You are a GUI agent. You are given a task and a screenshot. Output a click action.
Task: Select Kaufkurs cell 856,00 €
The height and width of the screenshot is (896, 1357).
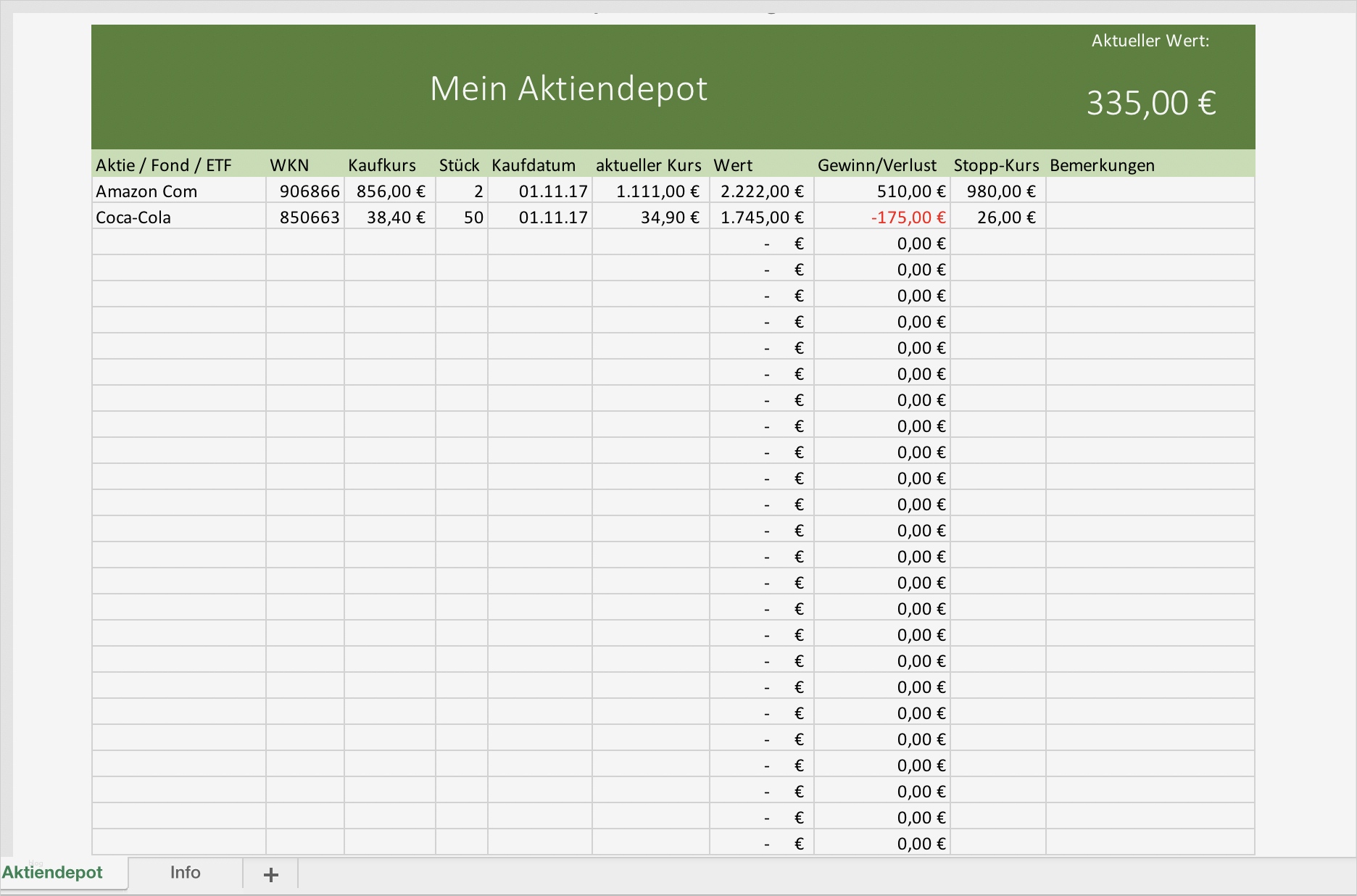pos(390,191)
